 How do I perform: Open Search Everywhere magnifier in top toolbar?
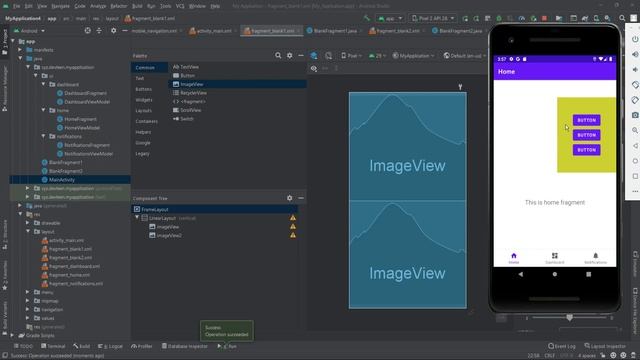(x=622, y=18)
